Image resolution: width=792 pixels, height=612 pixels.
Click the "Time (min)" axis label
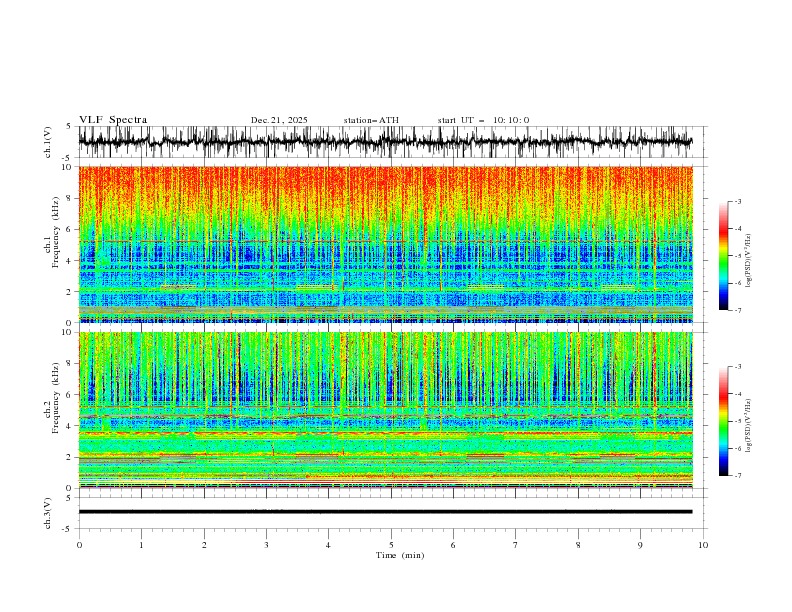pyautogui.click(x=400, y=555)
